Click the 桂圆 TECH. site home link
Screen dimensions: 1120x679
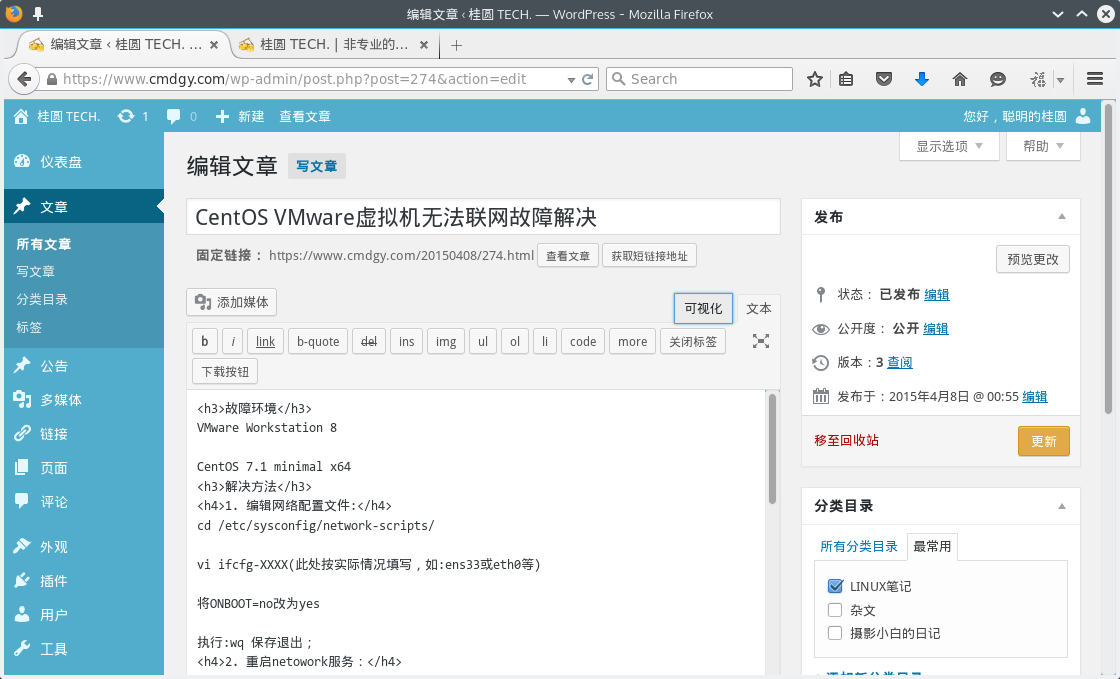point(57,116)
